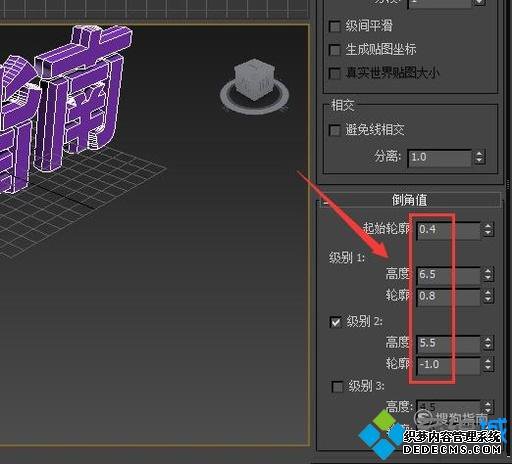Click the 级别 1 高度 field
The image size is (512, 464).
pos(449,275)
